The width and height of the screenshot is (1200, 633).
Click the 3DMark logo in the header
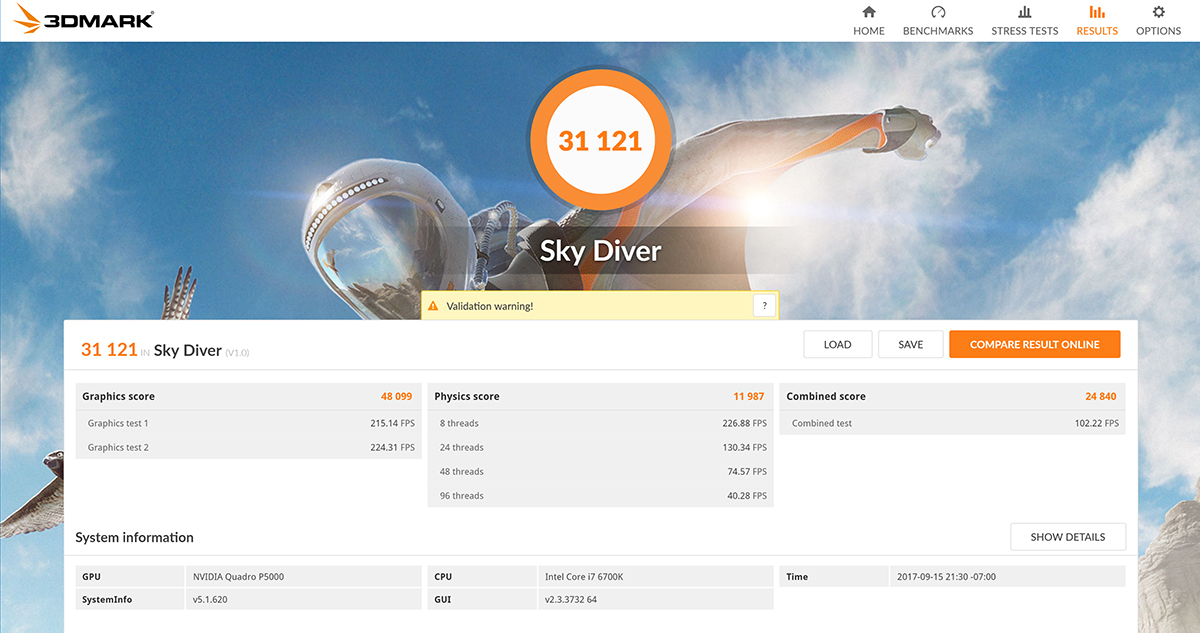pos(85,19)
